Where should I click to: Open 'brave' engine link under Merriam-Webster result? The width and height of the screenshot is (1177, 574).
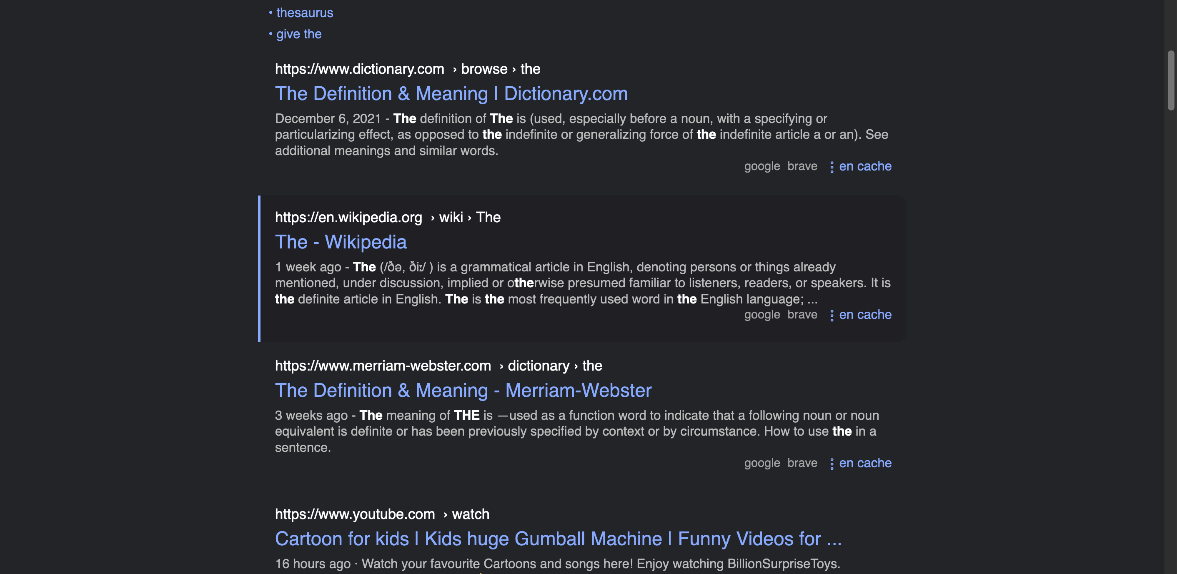tap(802, 464)
